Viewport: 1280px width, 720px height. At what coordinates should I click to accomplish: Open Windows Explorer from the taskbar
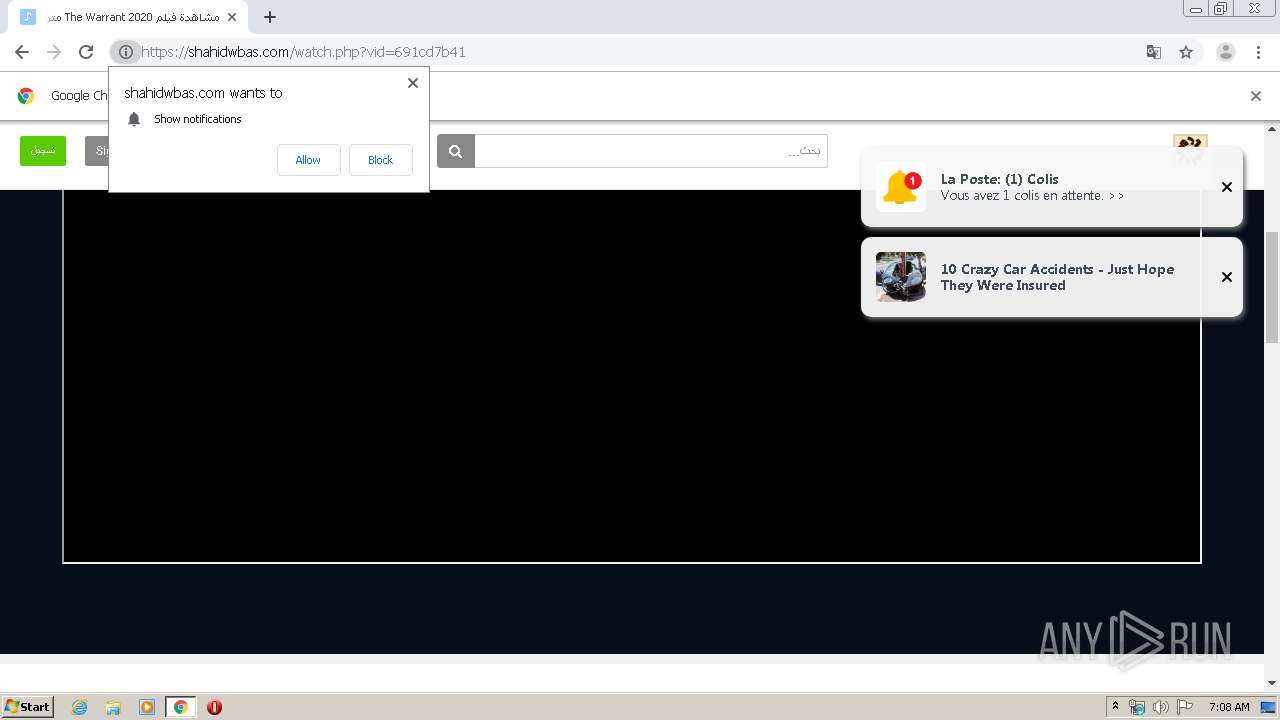(113, 707)
